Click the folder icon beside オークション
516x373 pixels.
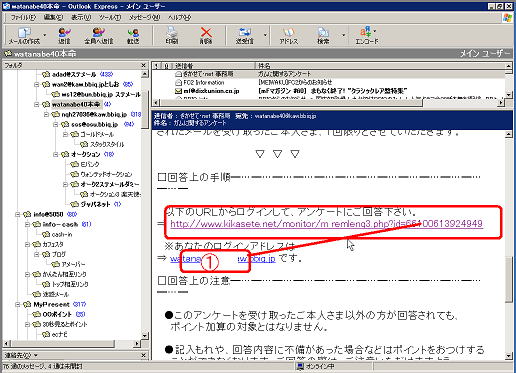(x=65, y=154)
